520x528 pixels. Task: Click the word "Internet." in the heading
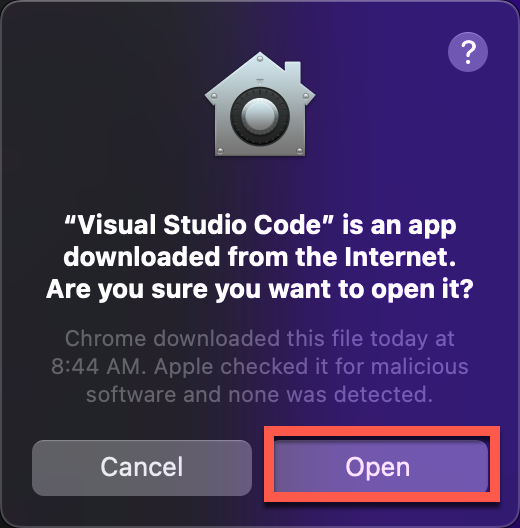point(400,257)
